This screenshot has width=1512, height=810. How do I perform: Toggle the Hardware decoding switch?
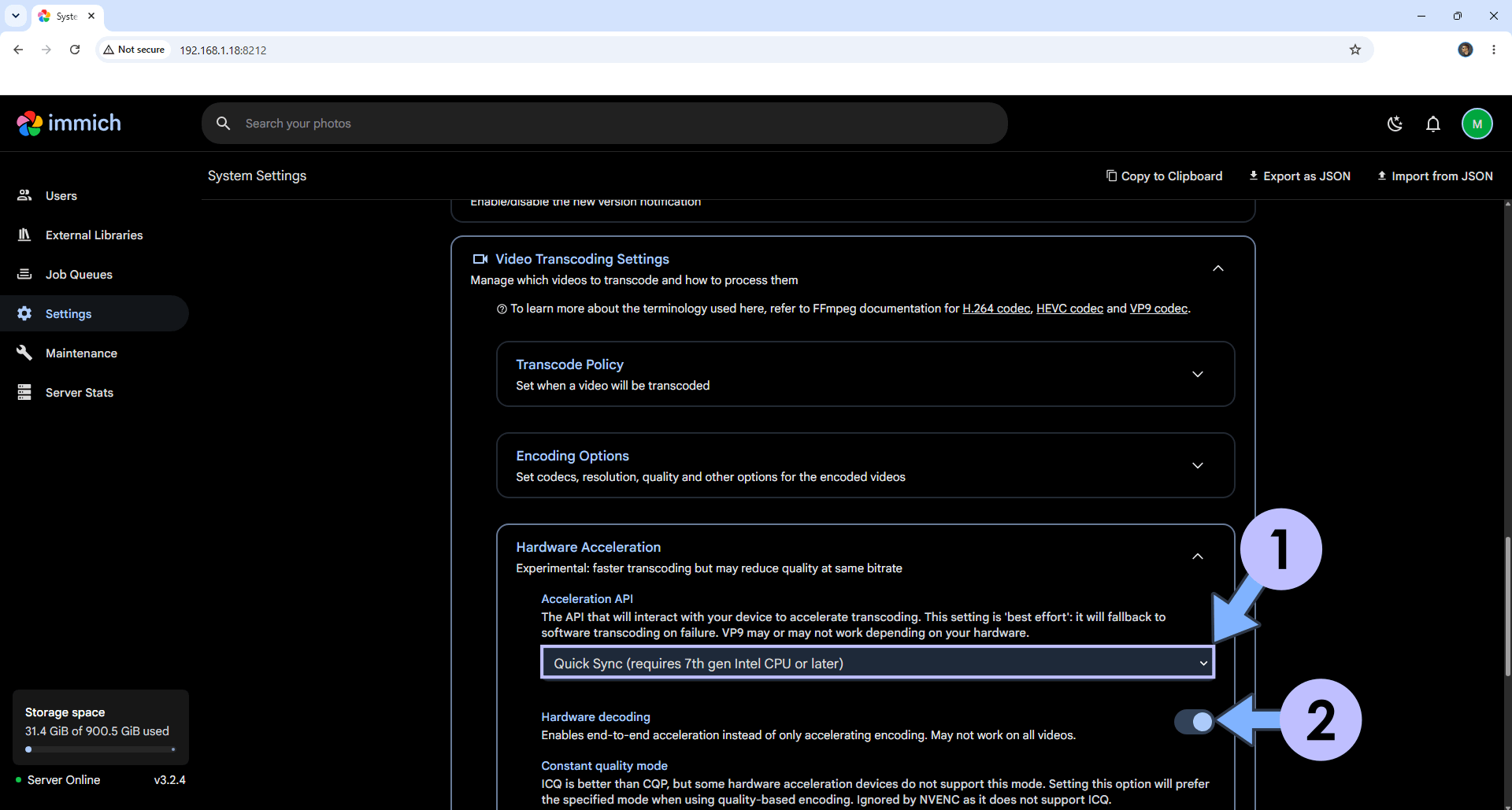point(1194,721)
